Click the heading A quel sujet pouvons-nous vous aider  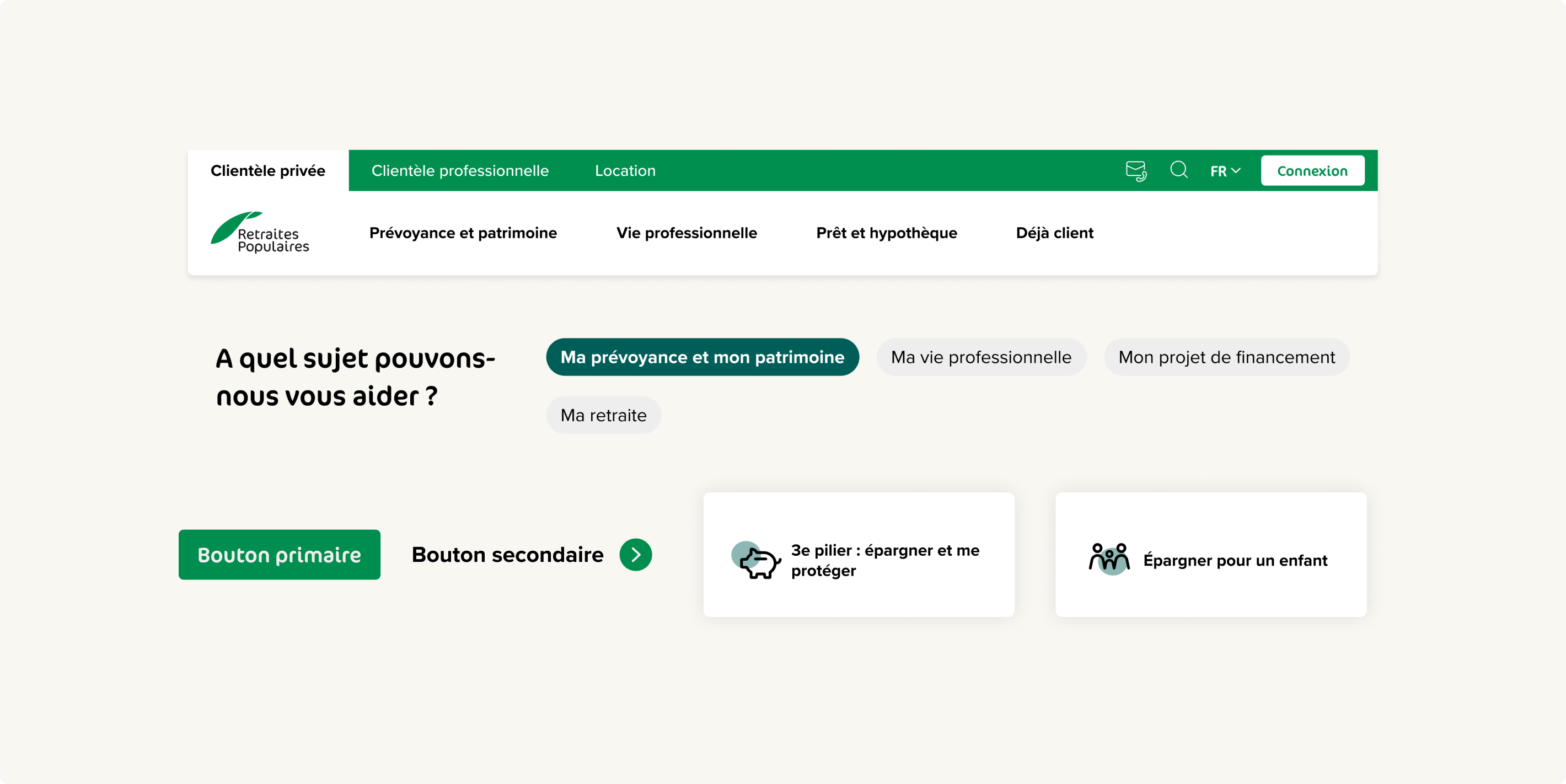[356, 378]
